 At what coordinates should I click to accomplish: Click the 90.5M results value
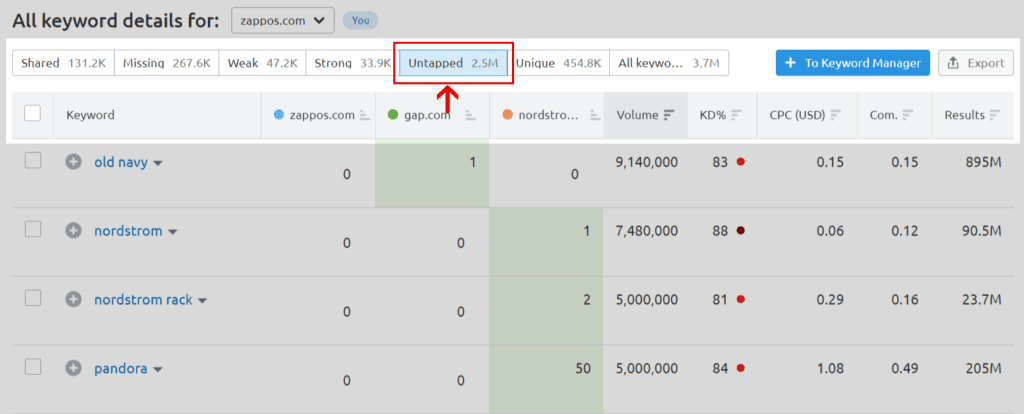pos(982,231)
